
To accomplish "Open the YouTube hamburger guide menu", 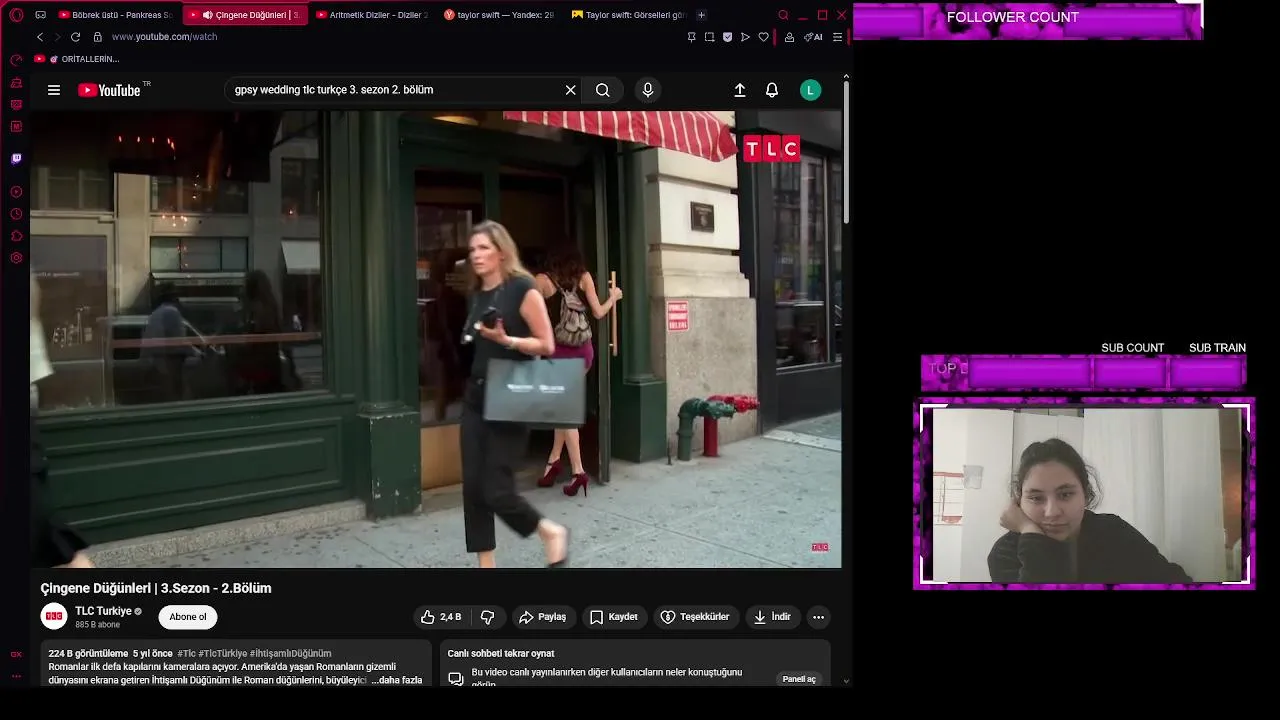I will tap(54, 90).
